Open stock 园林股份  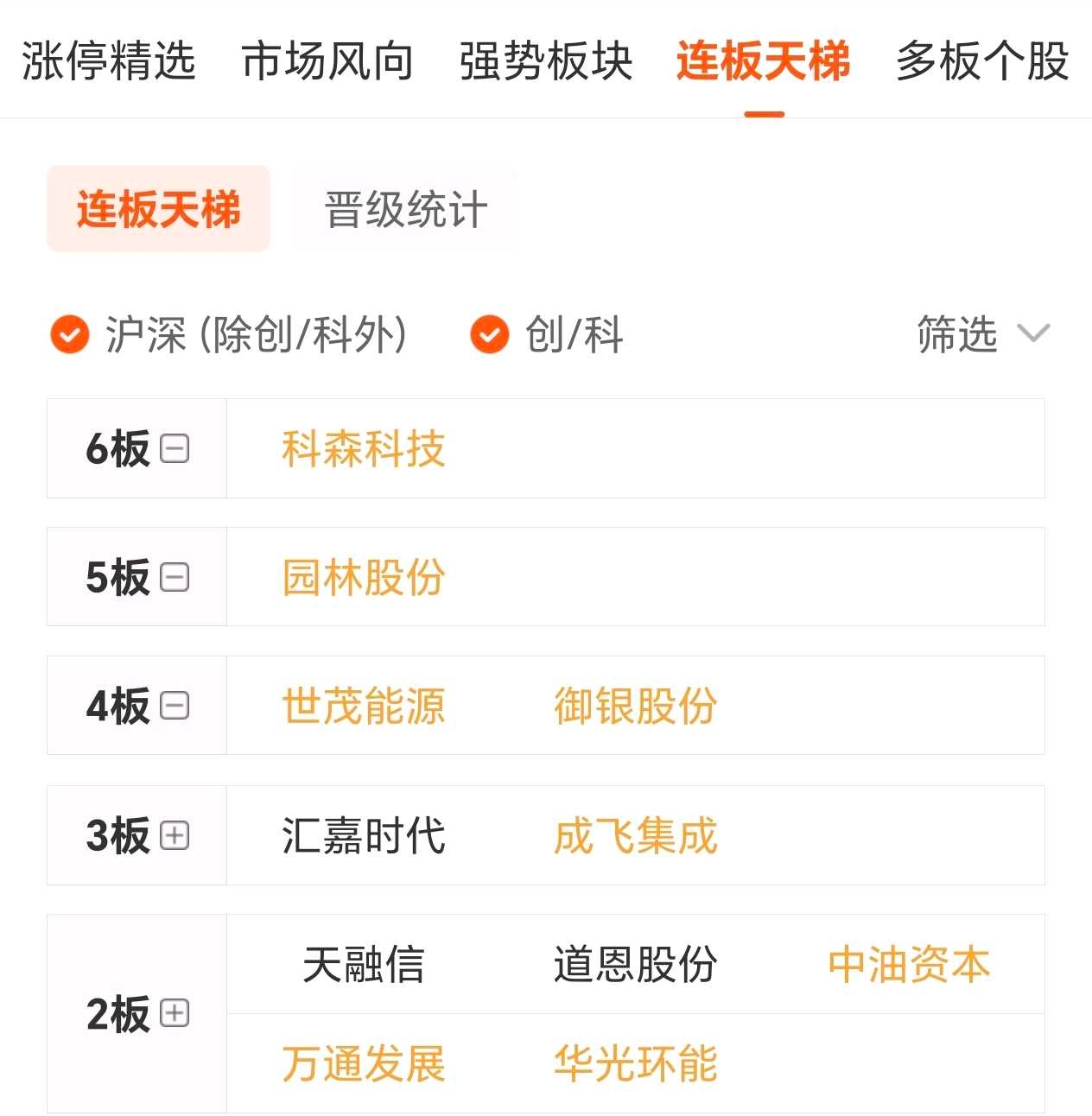(x=364, y=577)
